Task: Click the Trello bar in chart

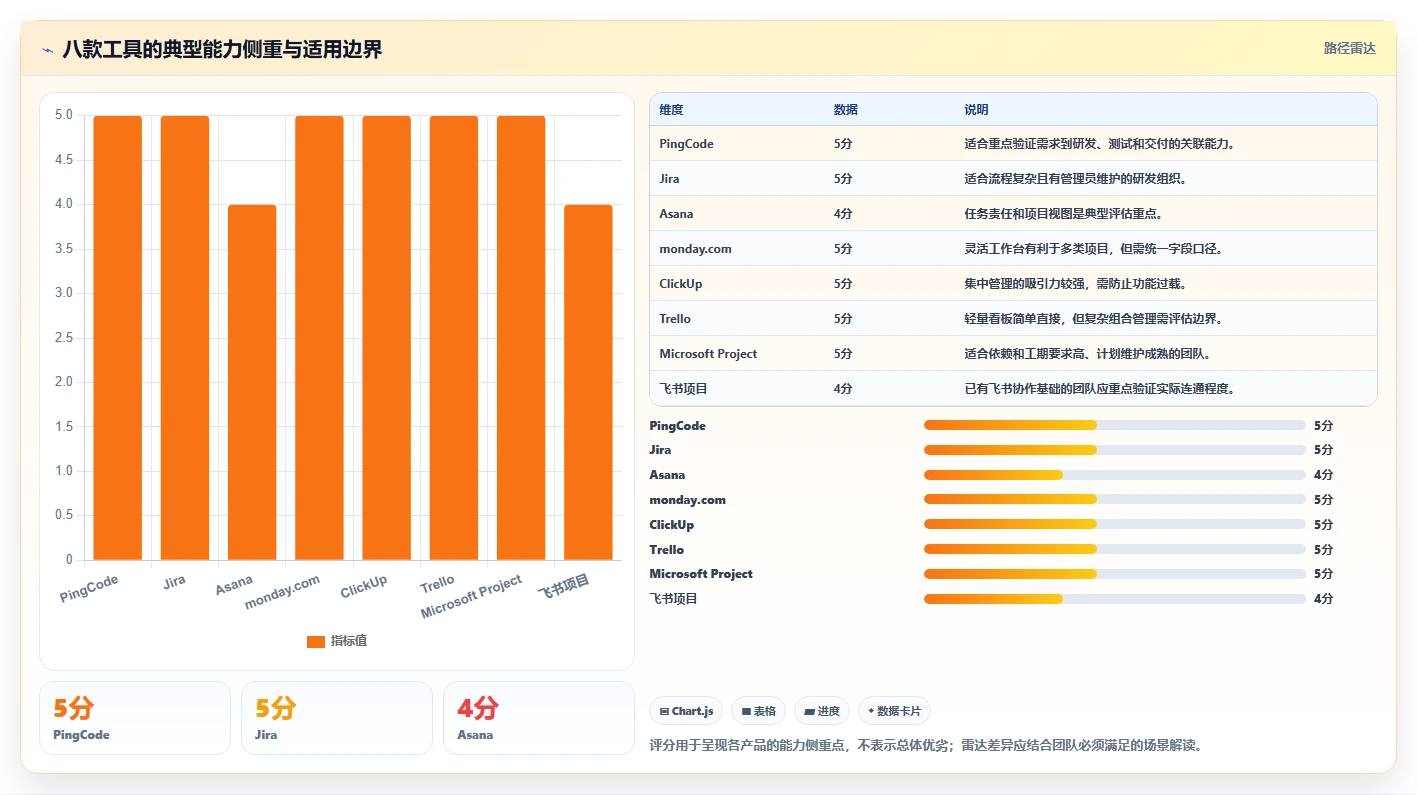Action: (454, 338)
